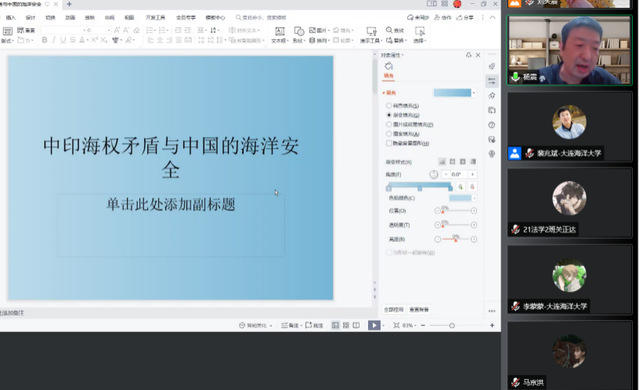The width and height of the screenshot is (639, 390).
Task: Expand the fill gradient preset dropdown
Action: coord(474,93)
